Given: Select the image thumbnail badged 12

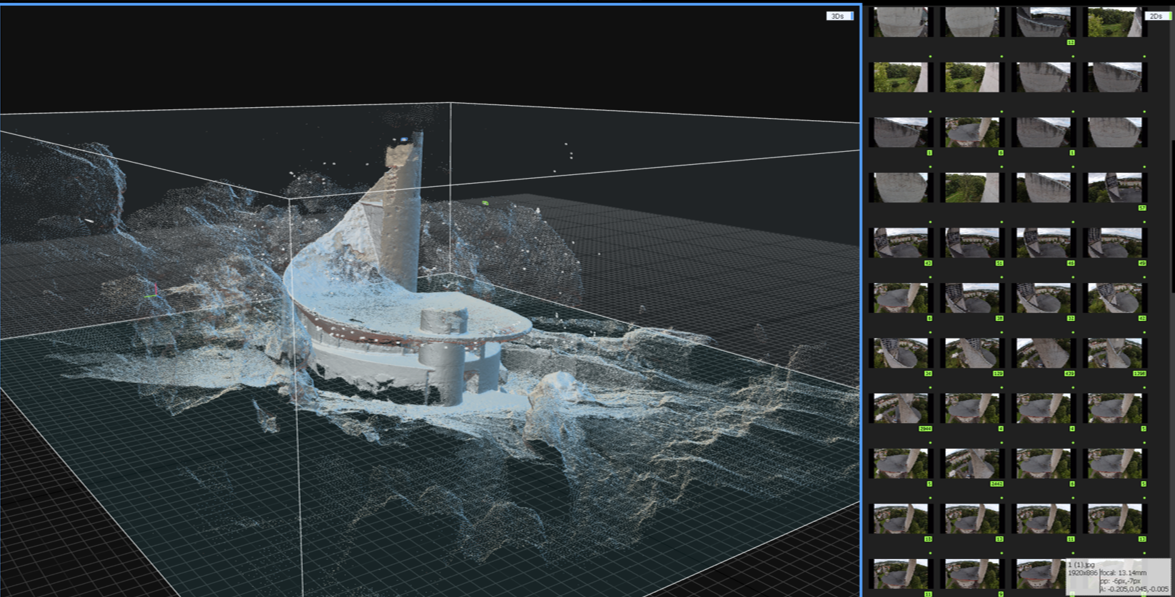Looking at the screenshot, I should [1043, 22].
